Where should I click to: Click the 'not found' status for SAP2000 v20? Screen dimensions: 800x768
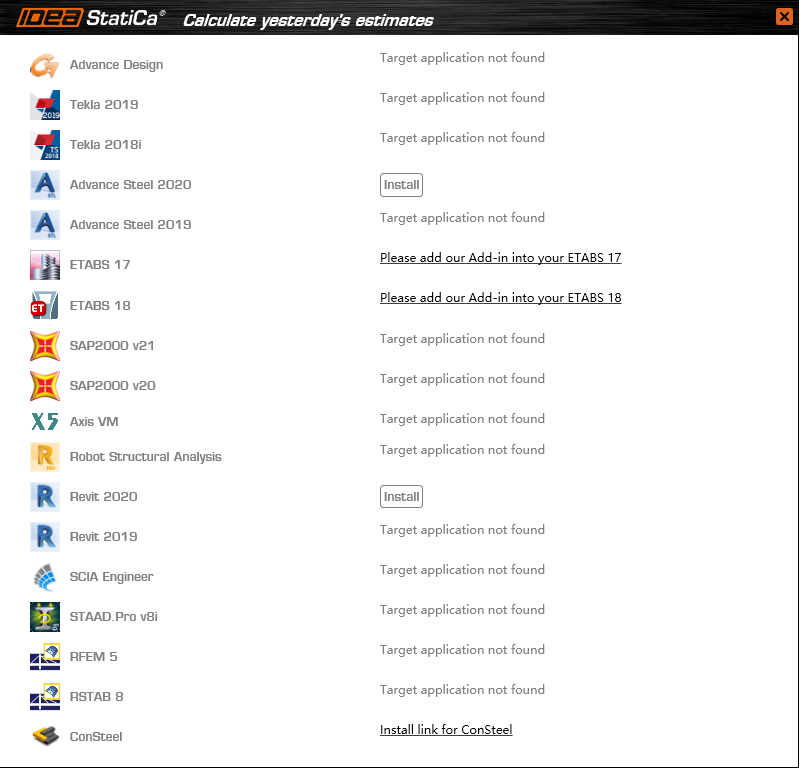(x=462, y=379)
